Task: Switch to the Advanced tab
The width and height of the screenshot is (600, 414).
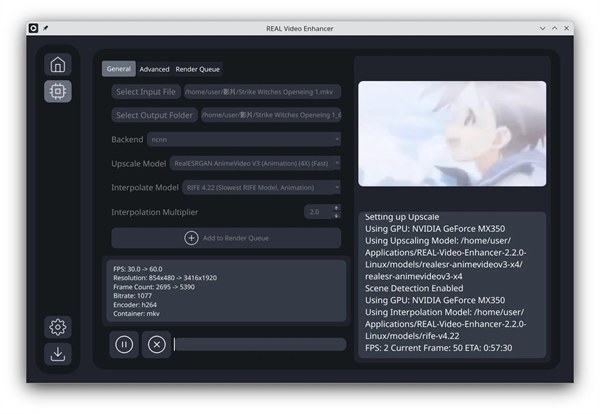Action: point(154,69)
